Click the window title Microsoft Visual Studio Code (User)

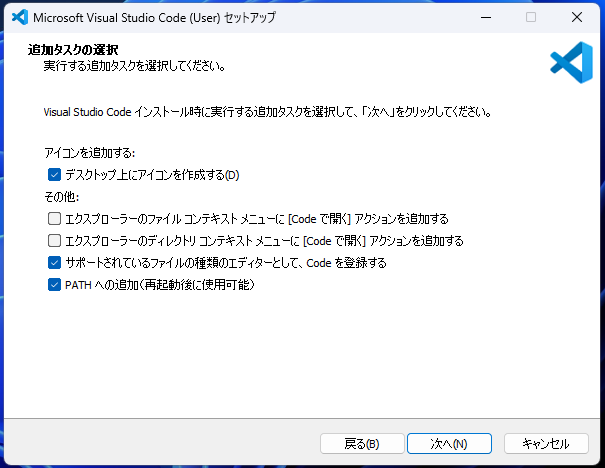tap(154, 18)
